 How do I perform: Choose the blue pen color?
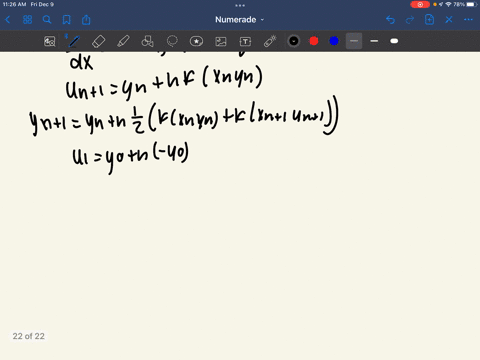(334, 41)
